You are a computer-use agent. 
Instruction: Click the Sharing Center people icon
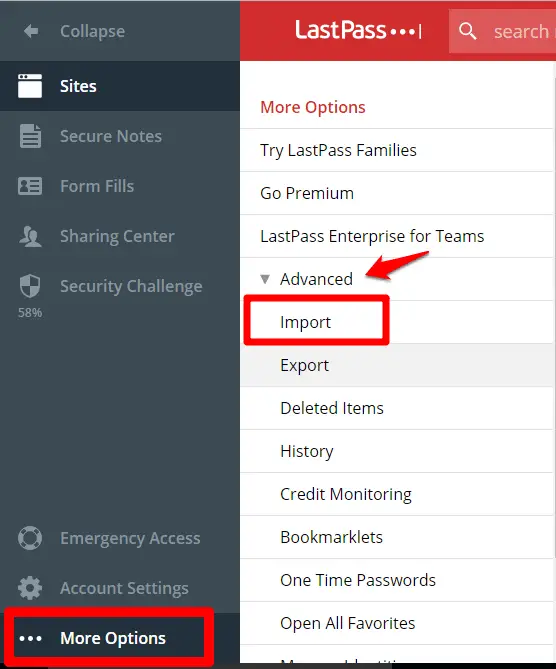(x=30, y=236)
